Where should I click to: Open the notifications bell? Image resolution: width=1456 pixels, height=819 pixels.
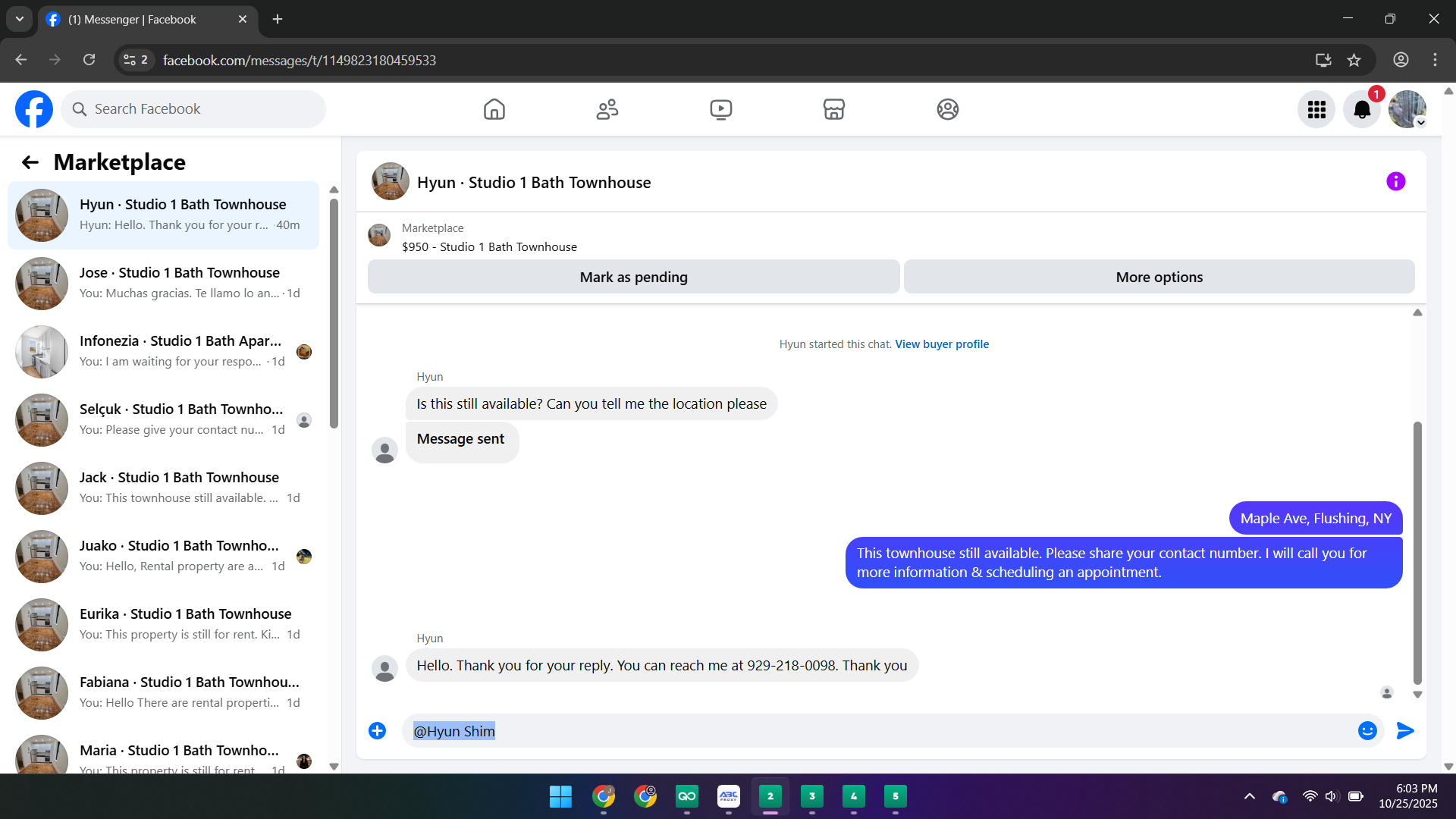pos(1361,109)
